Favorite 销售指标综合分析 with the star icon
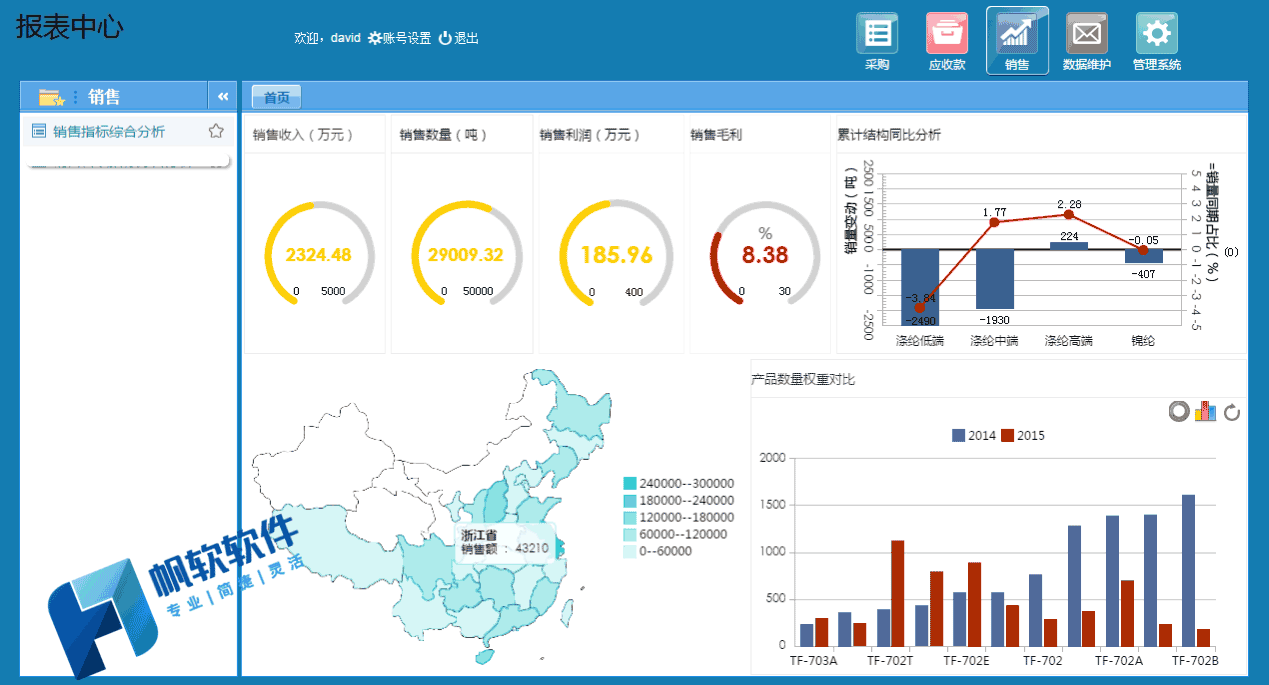The image size is (1269, 685). click(215, 131)
